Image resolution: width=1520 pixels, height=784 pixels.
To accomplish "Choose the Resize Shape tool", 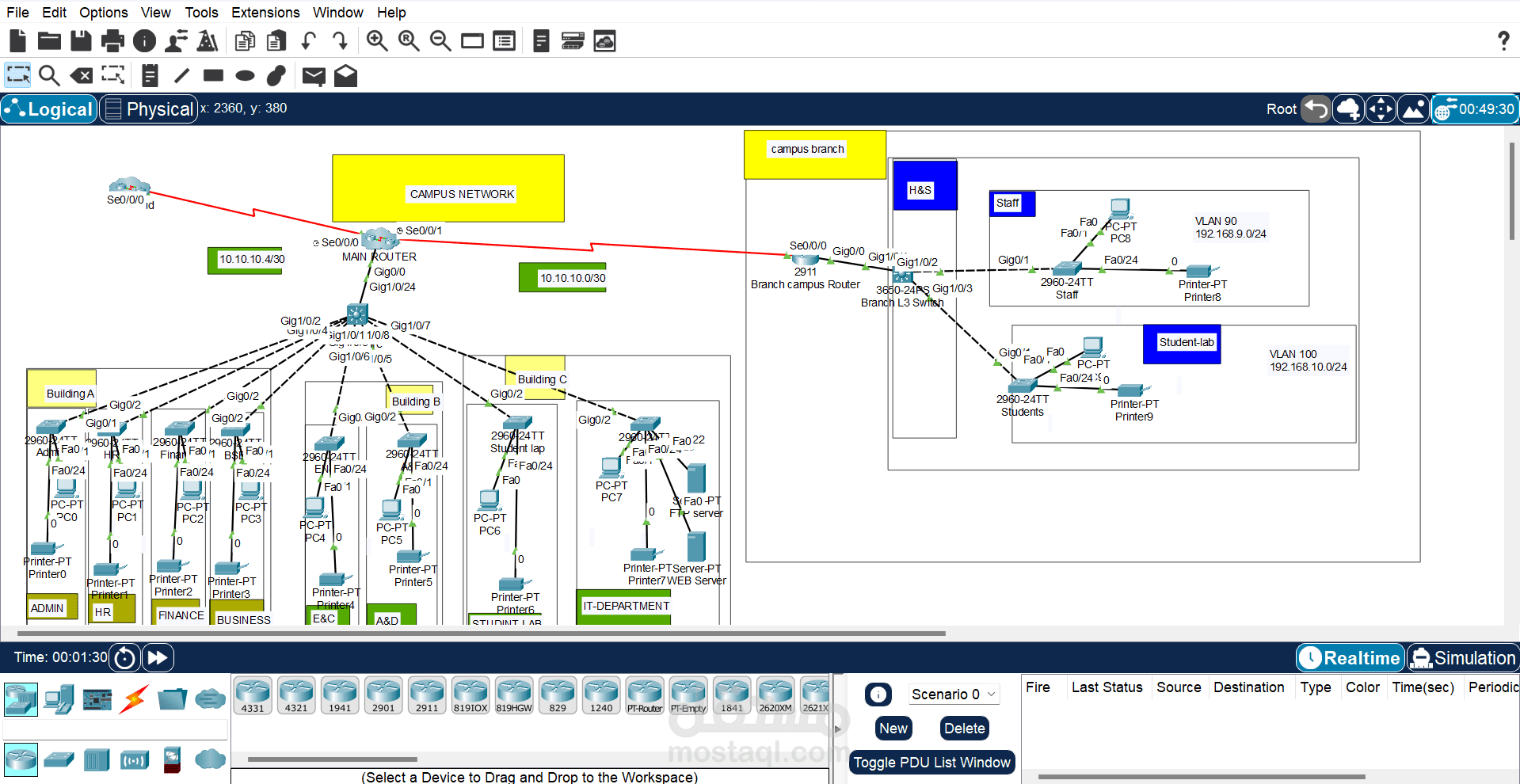I will (x=113, y=75).
